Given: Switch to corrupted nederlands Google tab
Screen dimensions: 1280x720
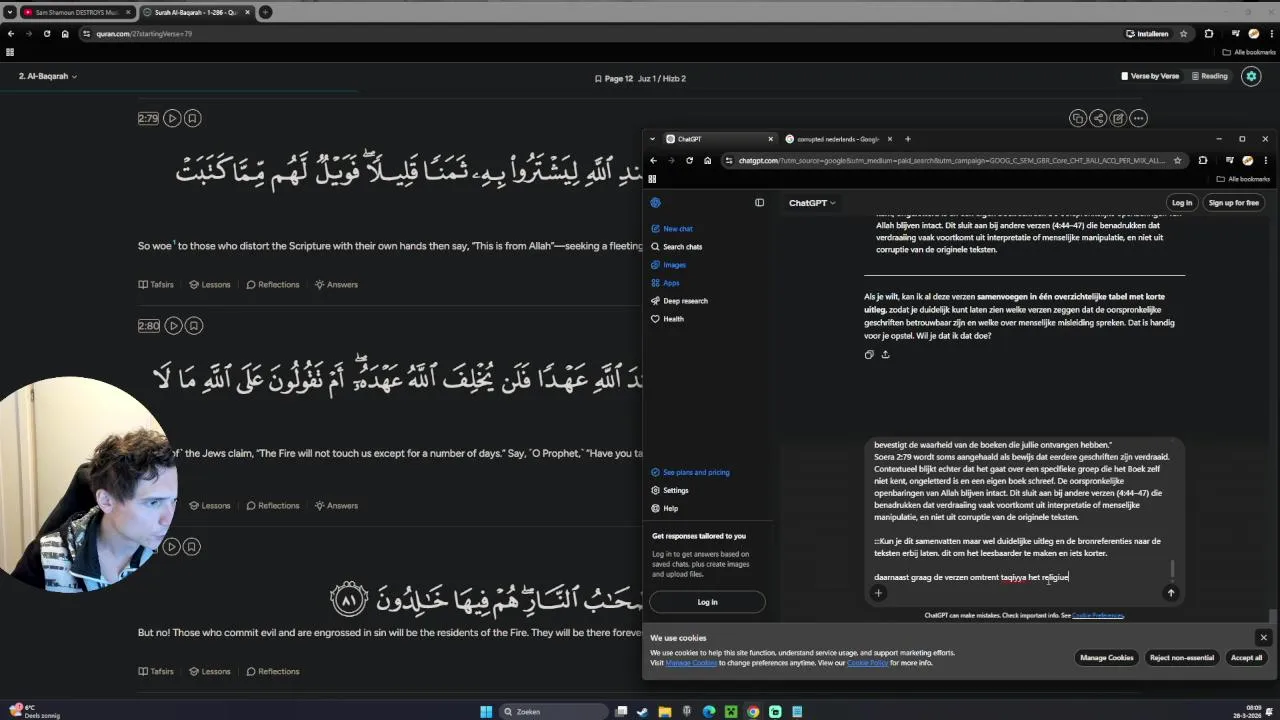Looking at the screenshot, I should pyautogui.click(x=838, y=139).
